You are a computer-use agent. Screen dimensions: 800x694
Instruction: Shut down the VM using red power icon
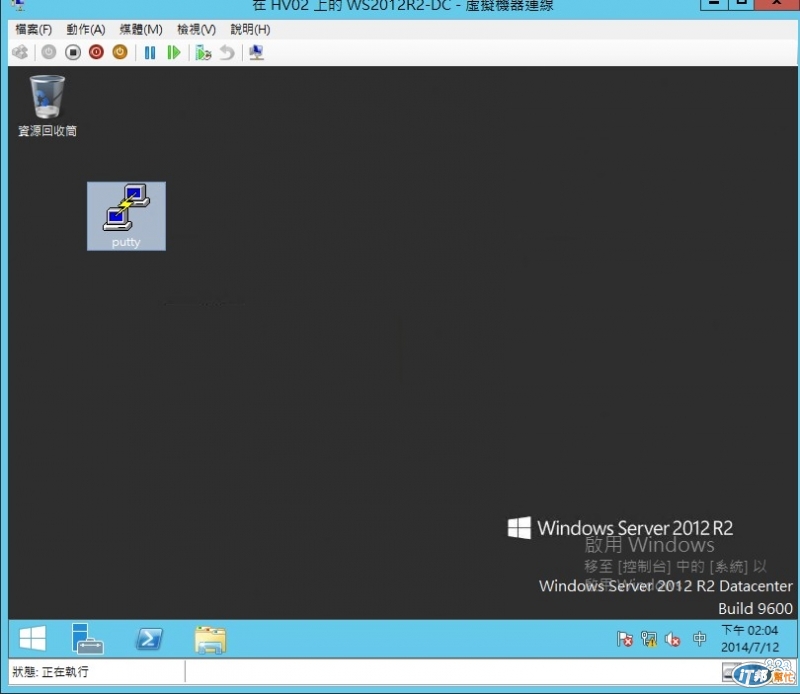[x=96, y=52]
